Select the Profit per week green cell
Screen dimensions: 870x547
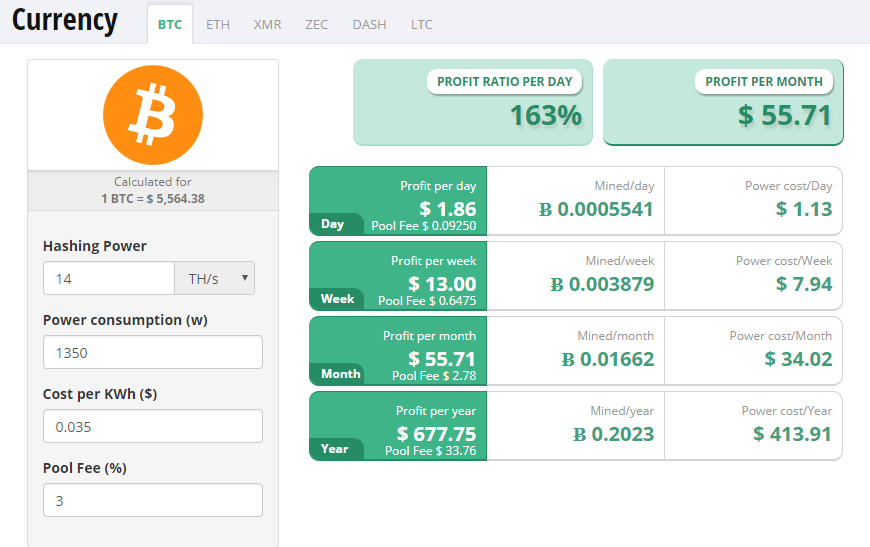(x=398, y=276)
